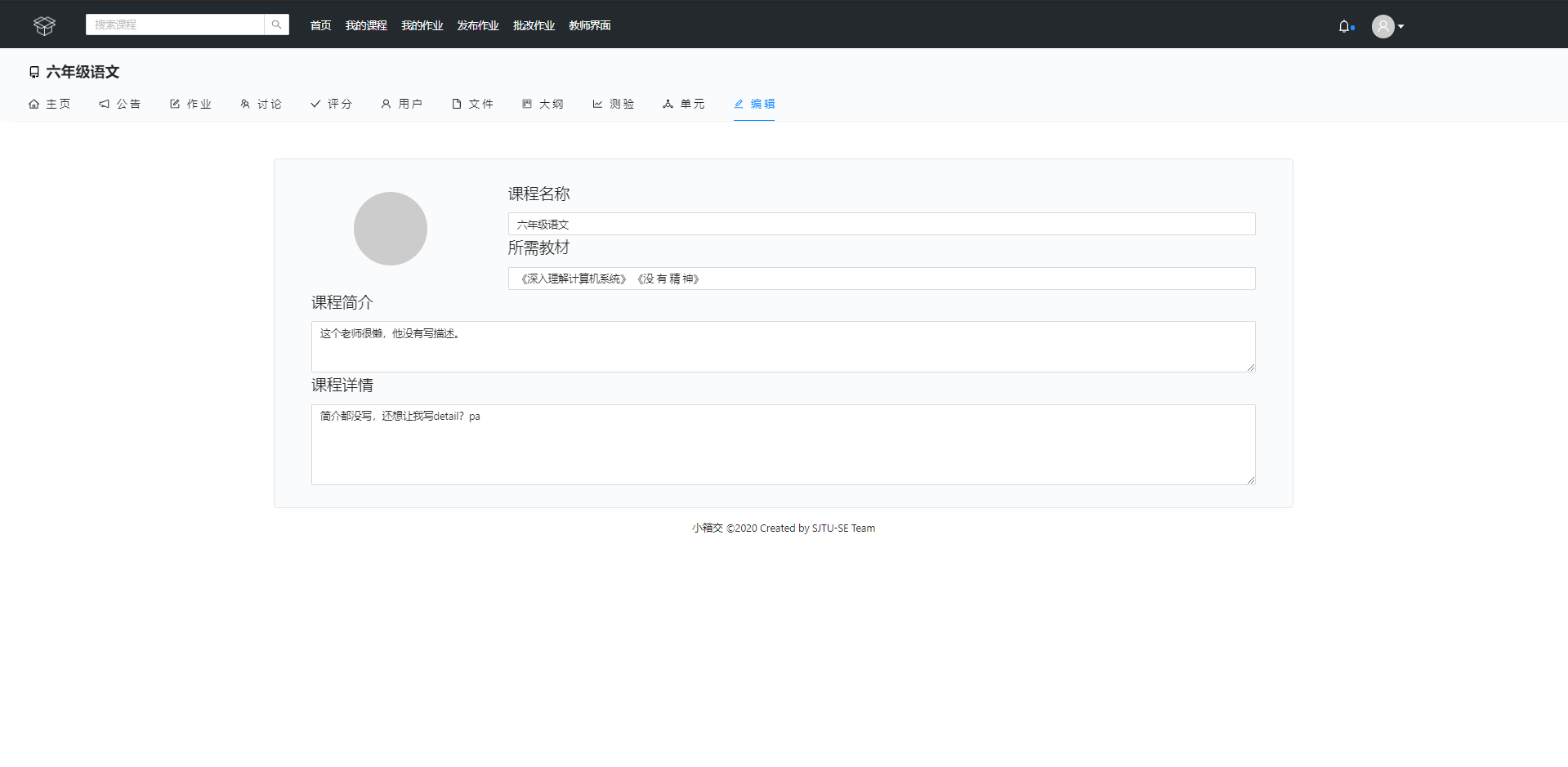Click the search magnifier button
Viewport: 1568px width, 767px height.
point(277,25)
